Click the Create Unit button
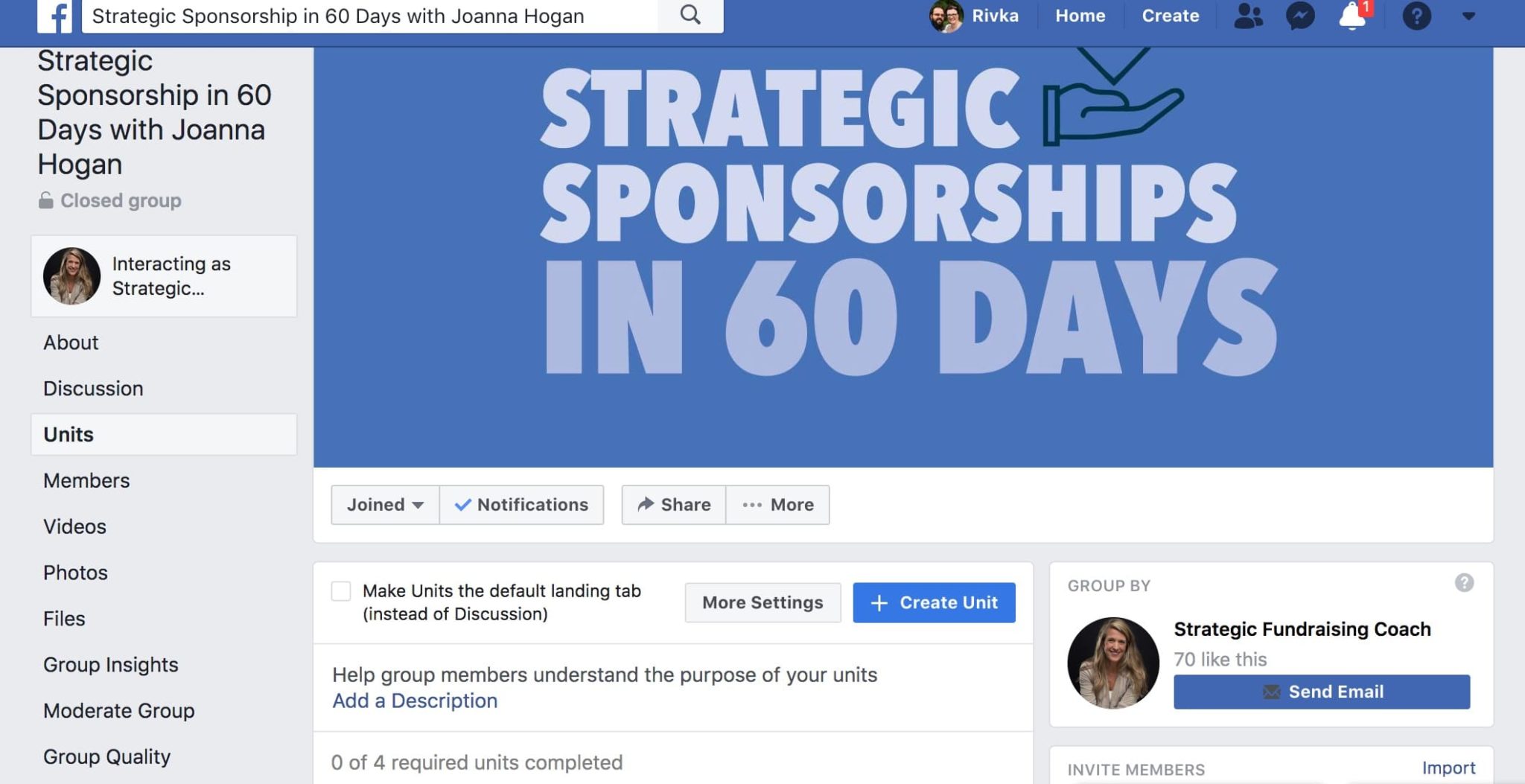The width and height of the screenshot is (1525, 784). (934, 602)
